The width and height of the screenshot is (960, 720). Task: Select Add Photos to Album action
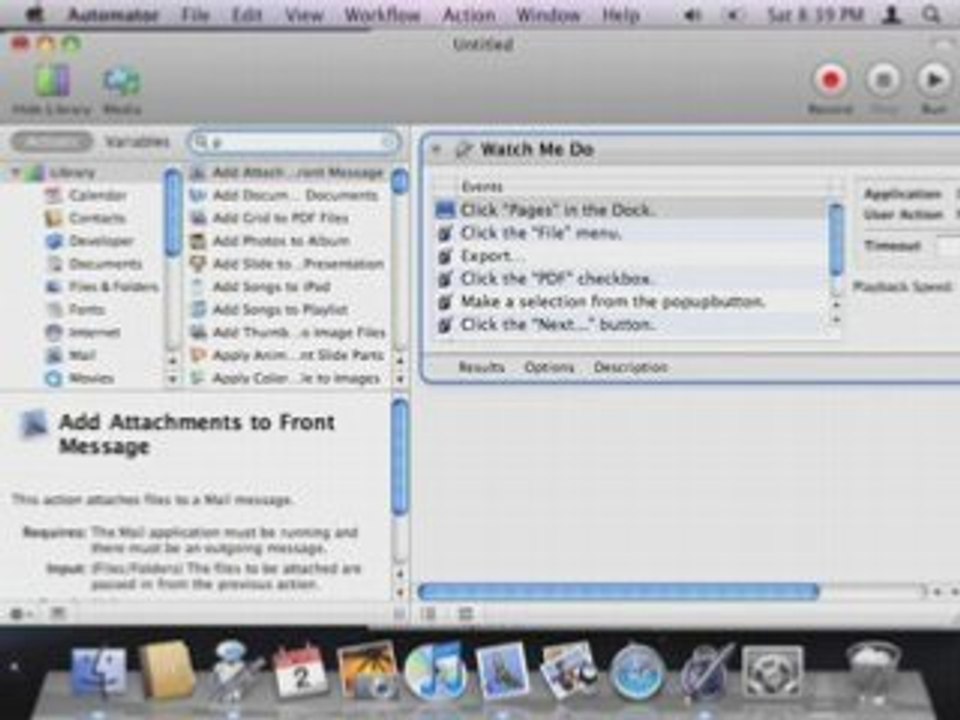pos(288,241)
